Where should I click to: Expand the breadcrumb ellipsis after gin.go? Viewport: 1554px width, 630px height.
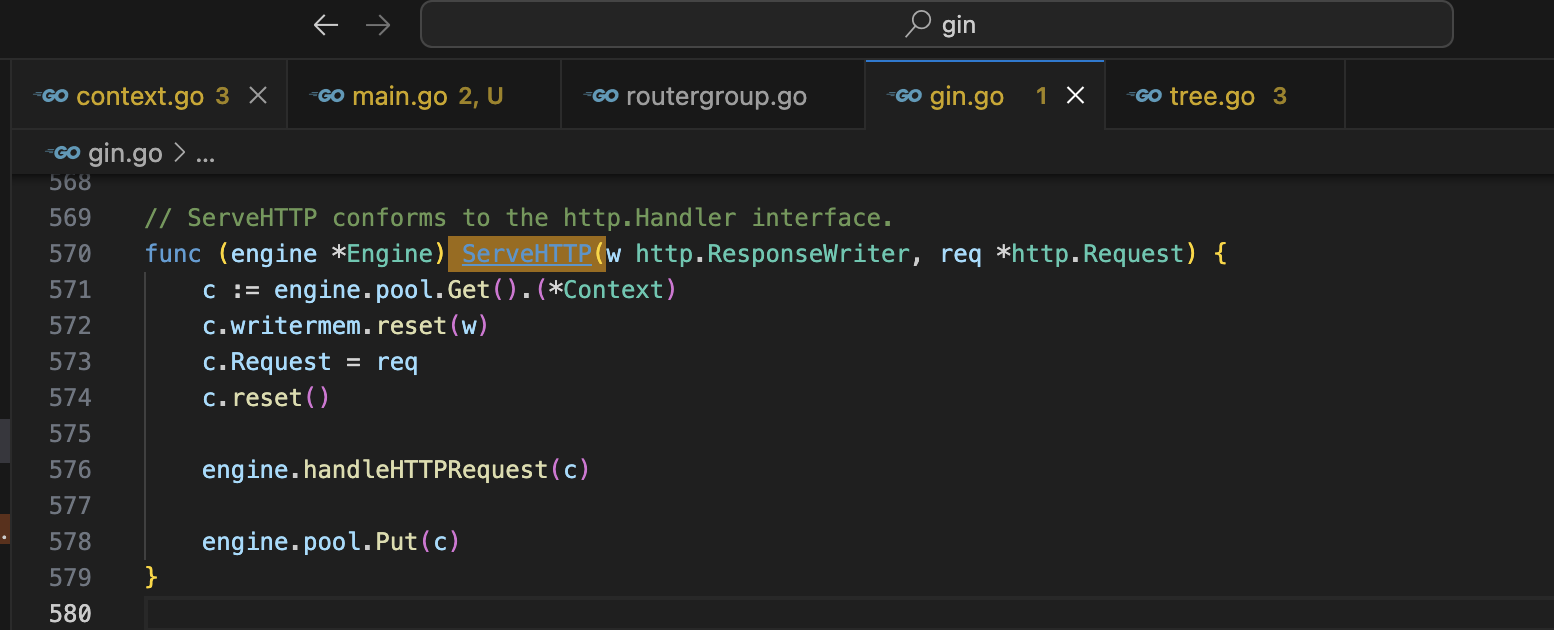(x=205, y=154)
